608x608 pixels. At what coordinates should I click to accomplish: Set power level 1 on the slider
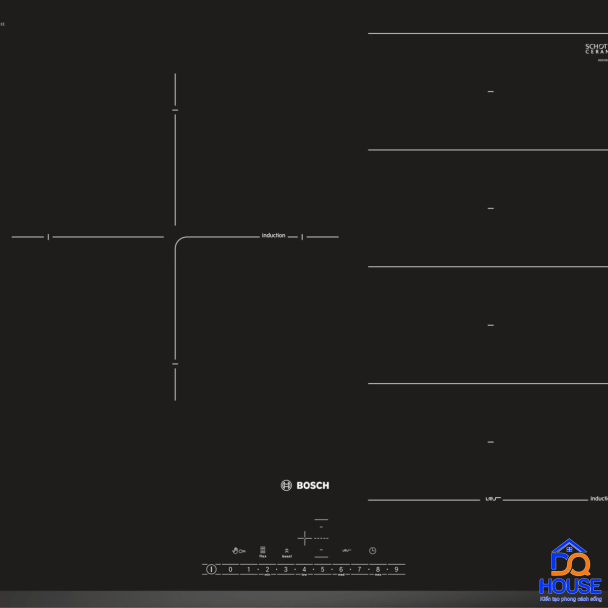click(249, 569)
